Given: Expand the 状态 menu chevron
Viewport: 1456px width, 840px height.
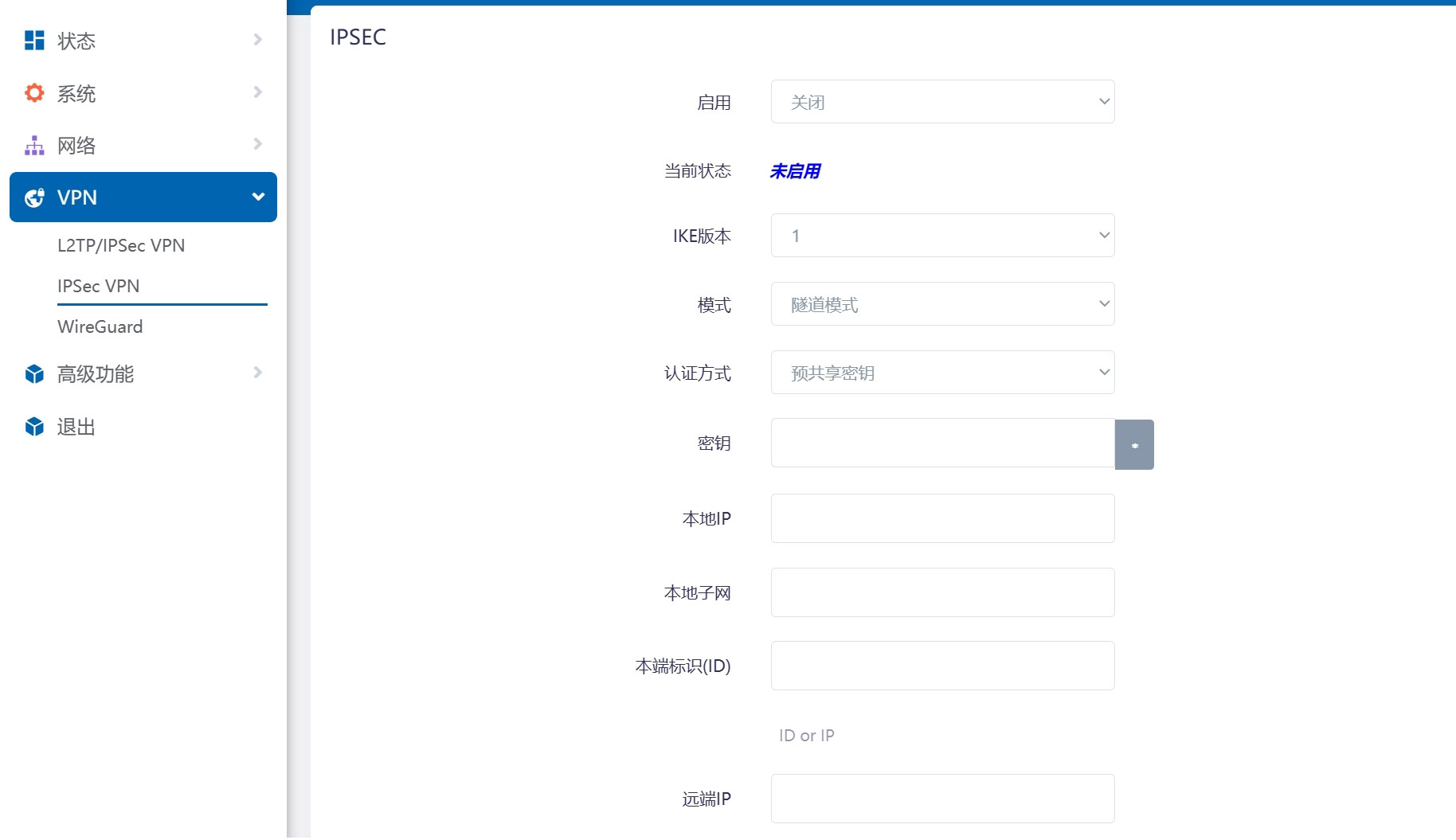Looking at the screenshot, I should [x=256, y=39].
